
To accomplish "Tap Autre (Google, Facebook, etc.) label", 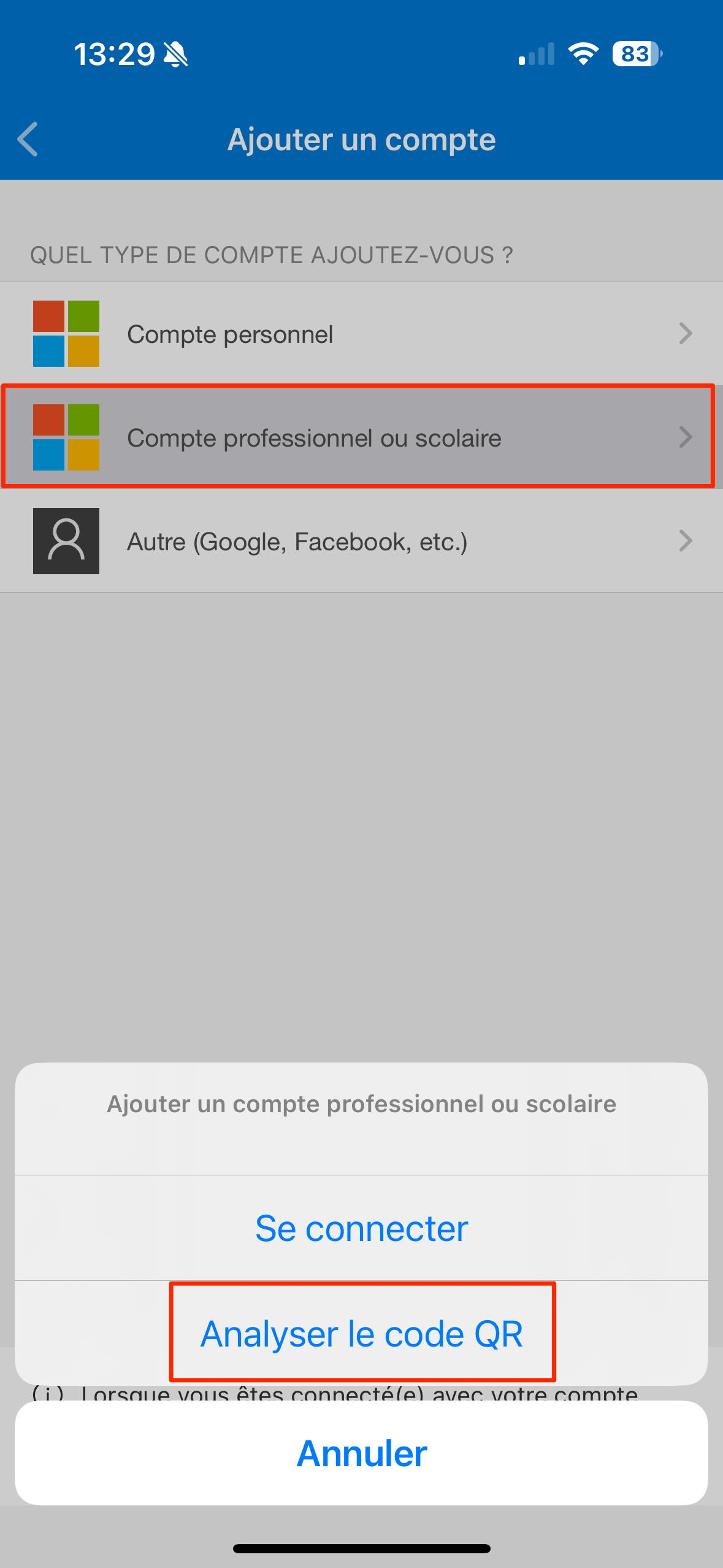I will pyautogui.click(x=297, y=542).
